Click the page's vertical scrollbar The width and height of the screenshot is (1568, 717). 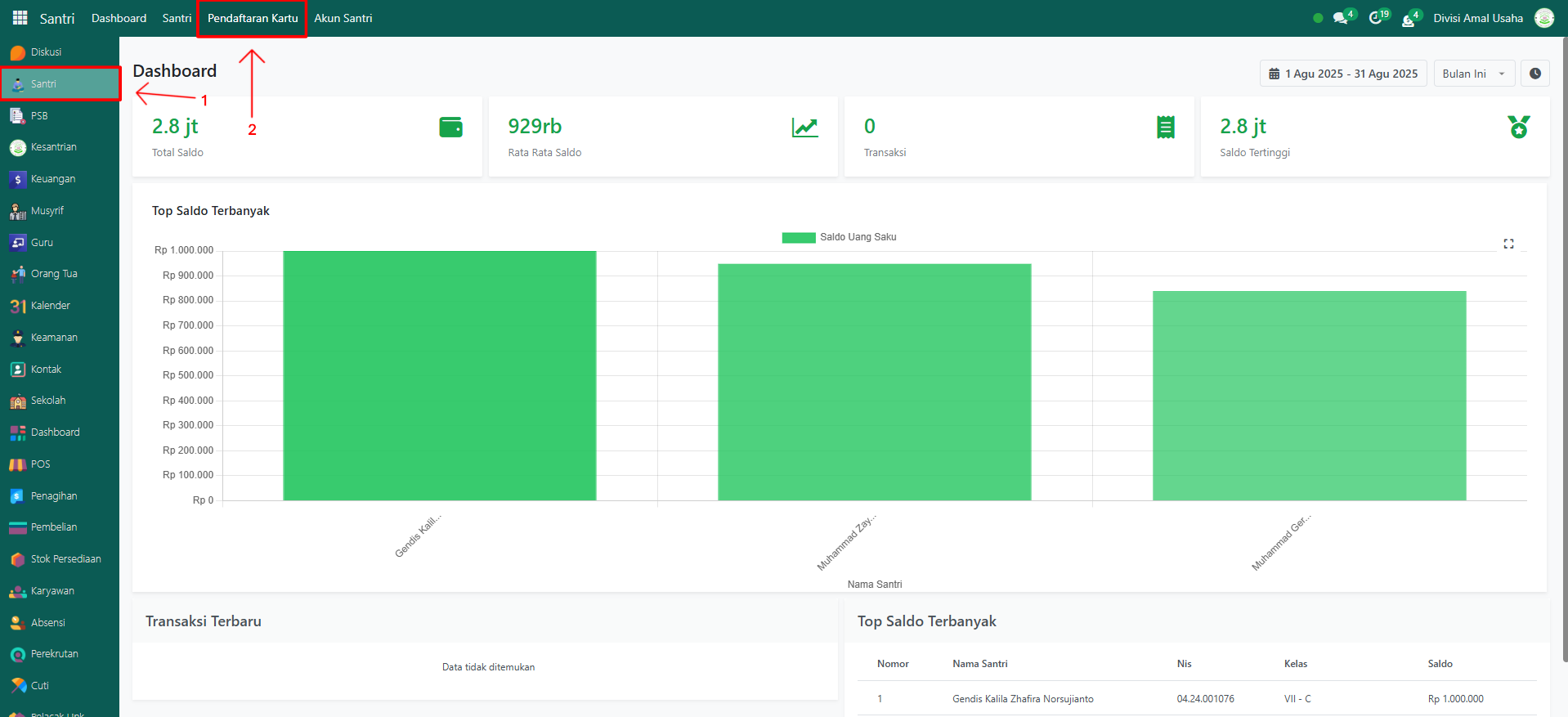coord(1564,327)
